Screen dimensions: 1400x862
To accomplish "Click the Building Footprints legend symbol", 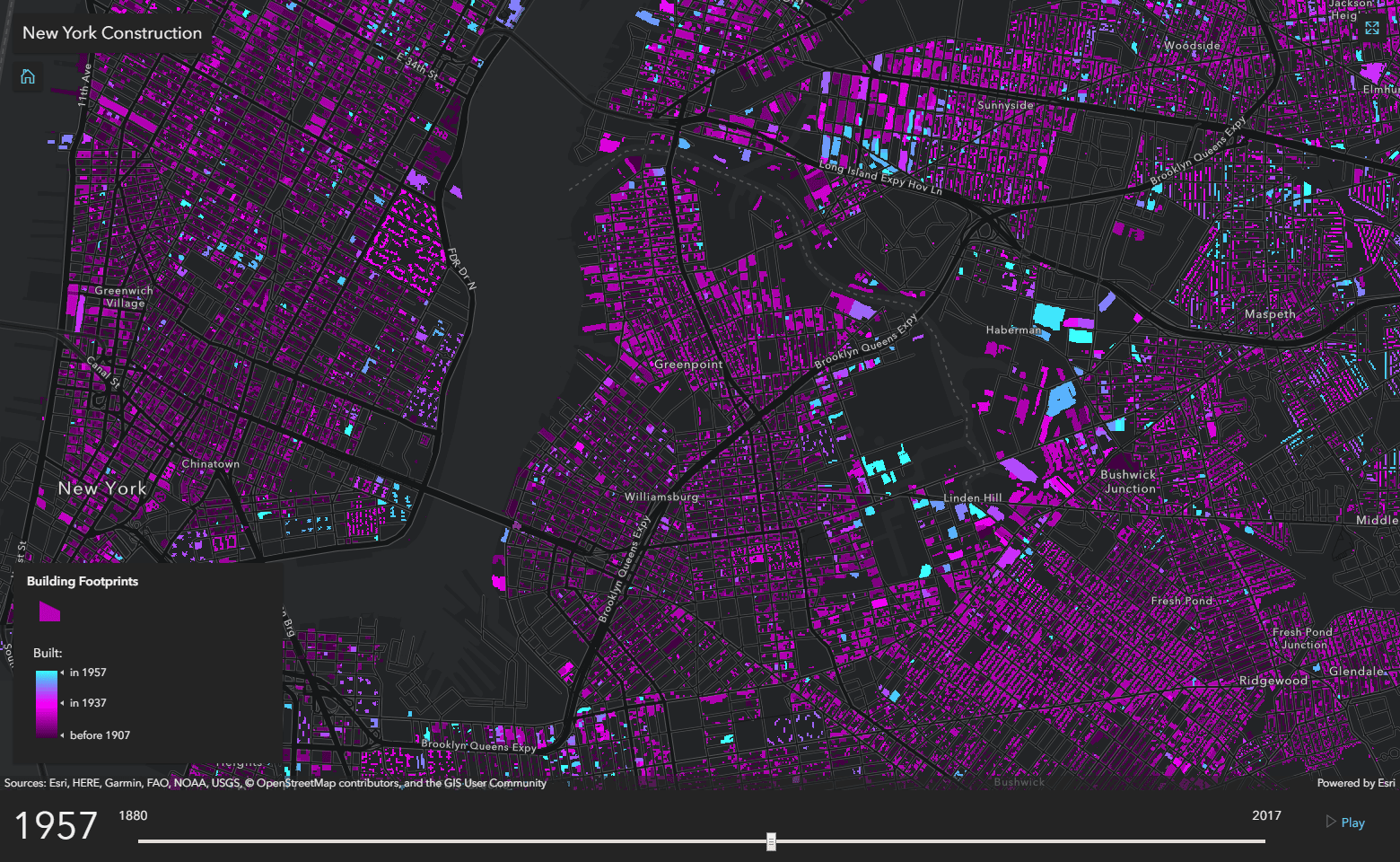I will (x=49, y=611).
